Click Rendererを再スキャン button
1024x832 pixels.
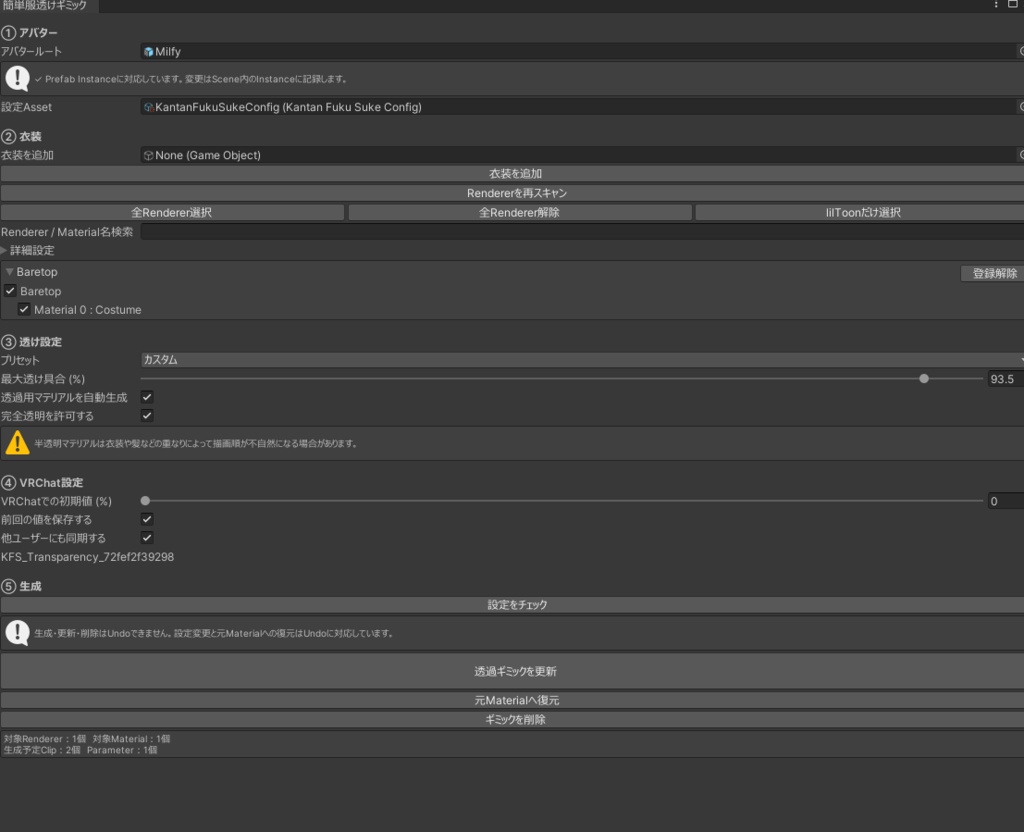tap(512, 193)
